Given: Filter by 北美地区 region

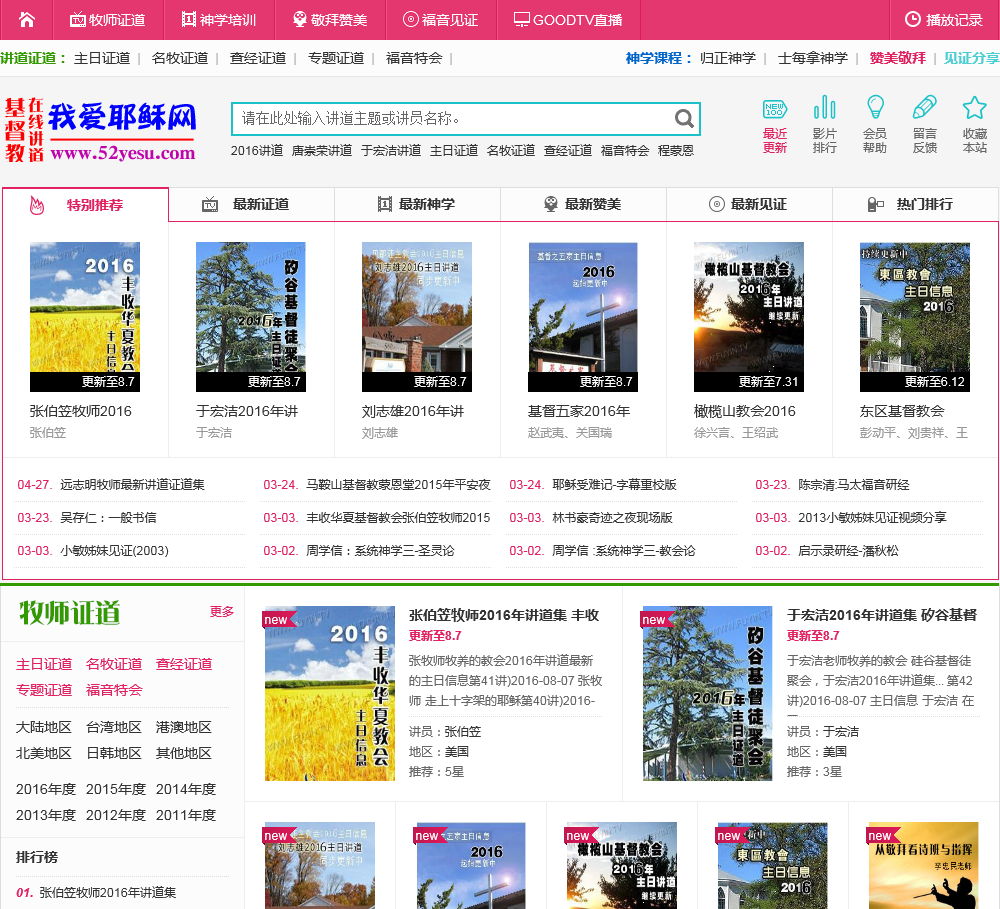Looking at the screenshot, I should point(44,753).
